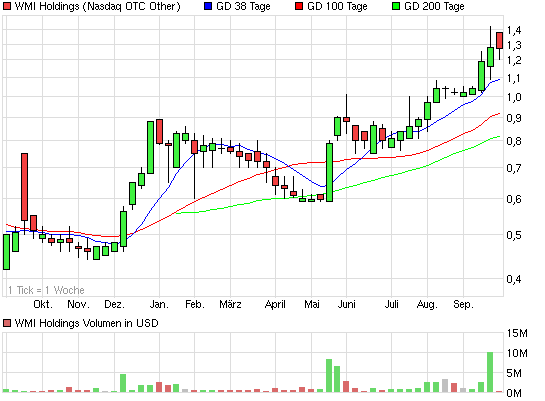The width and height of the screenshot is (545, 401).
Task: Click the '0,4' price axis value
Action: [x=514, y=279]
